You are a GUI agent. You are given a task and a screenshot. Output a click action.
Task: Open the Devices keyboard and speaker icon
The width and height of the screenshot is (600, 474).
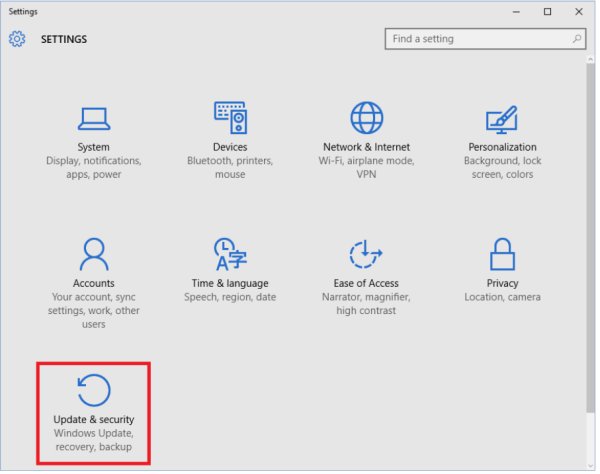tap(230, 118)
